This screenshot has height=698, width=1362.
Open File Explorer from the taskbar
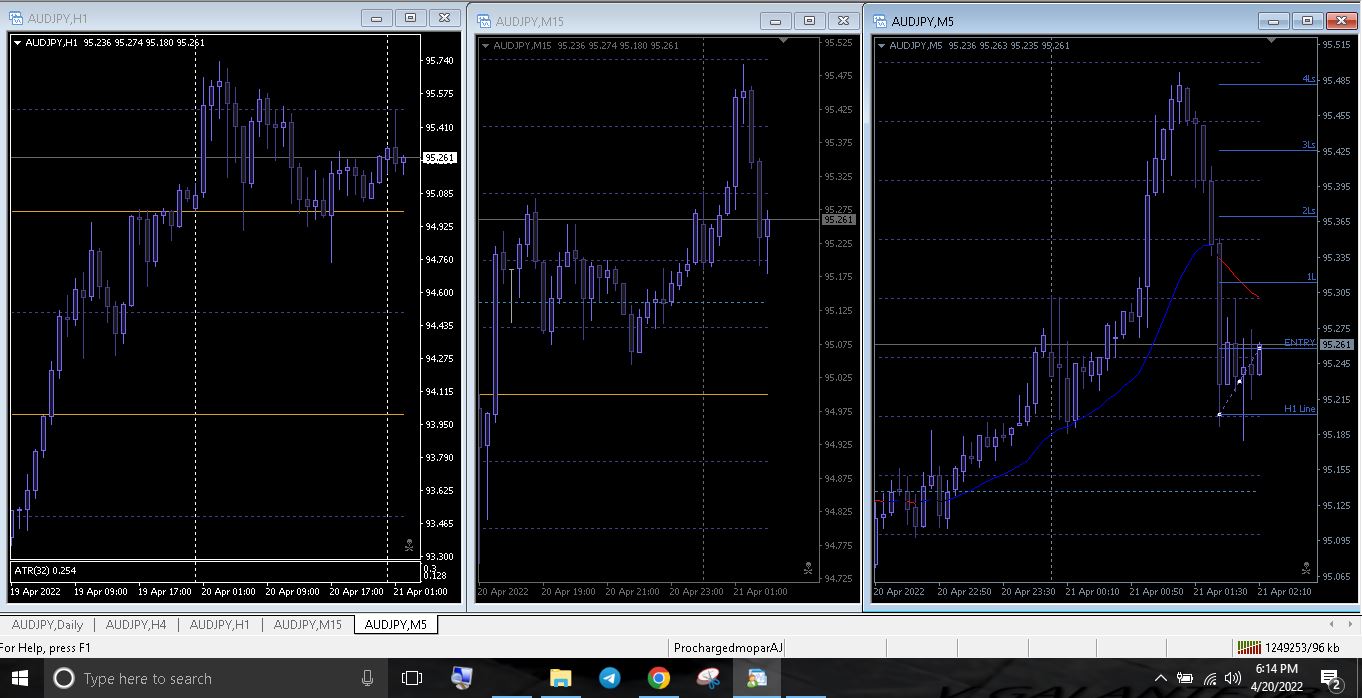[560, 678]
